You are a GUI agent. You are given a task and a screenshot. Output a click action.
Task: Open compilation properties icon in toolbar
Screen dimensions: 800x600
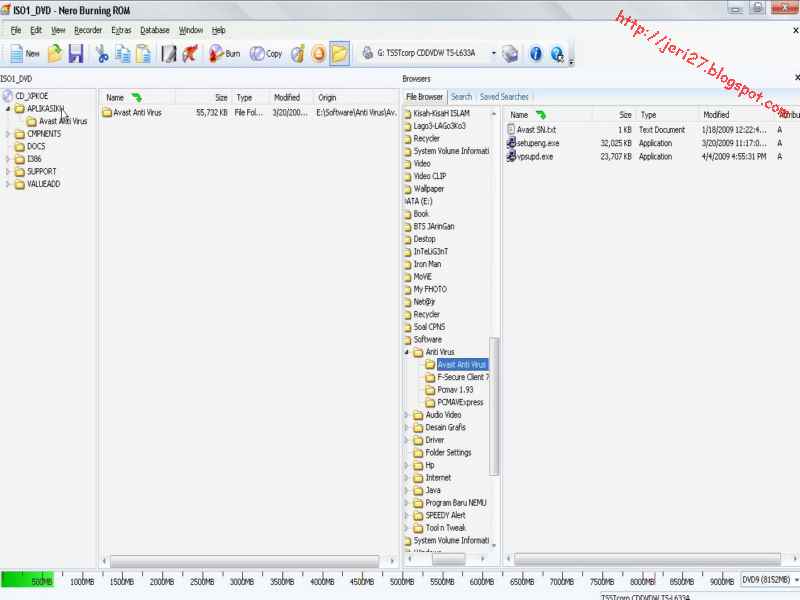click(x=168, y=53)
